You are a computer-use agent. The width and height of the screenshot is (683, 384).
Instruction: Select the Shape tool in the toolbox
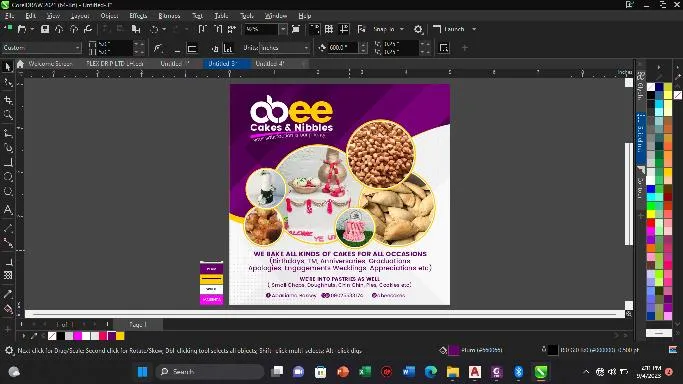point(8,83)
